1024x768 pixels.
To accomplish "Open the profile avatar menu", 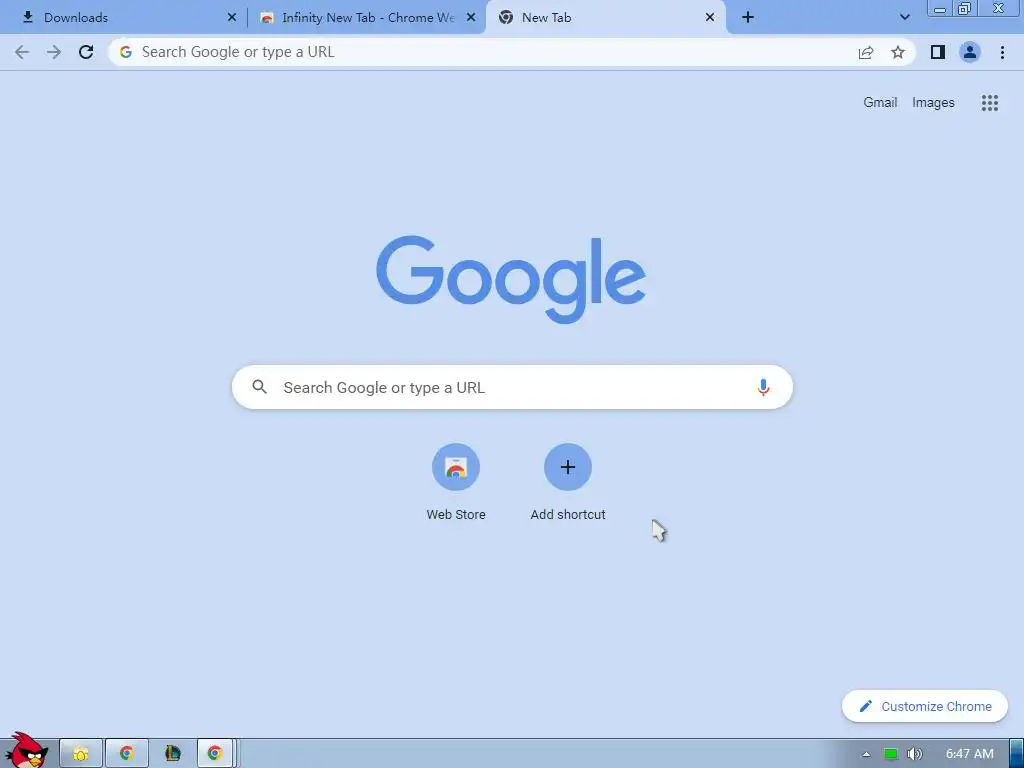I will (970, 52).
